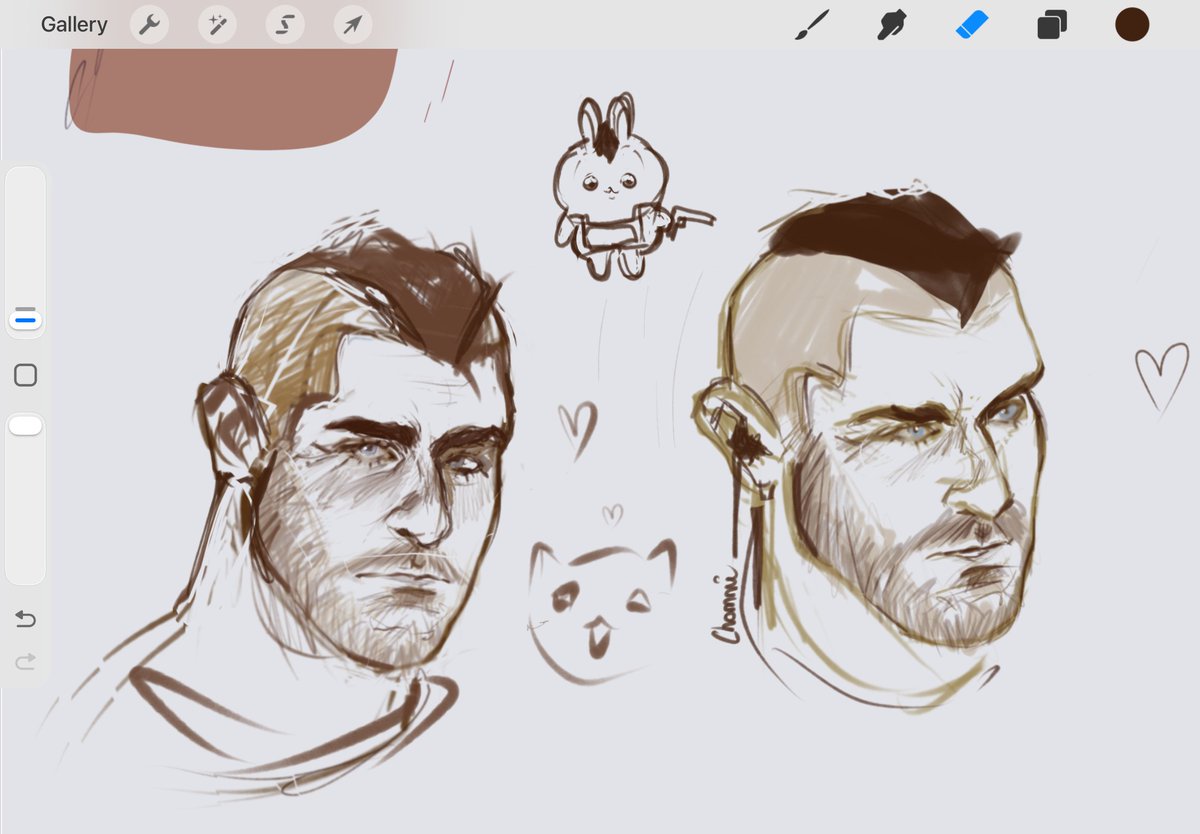This screenshot has height=834, width=1200.
Task: Select the Brush tool
Action: tap(812, 25)
